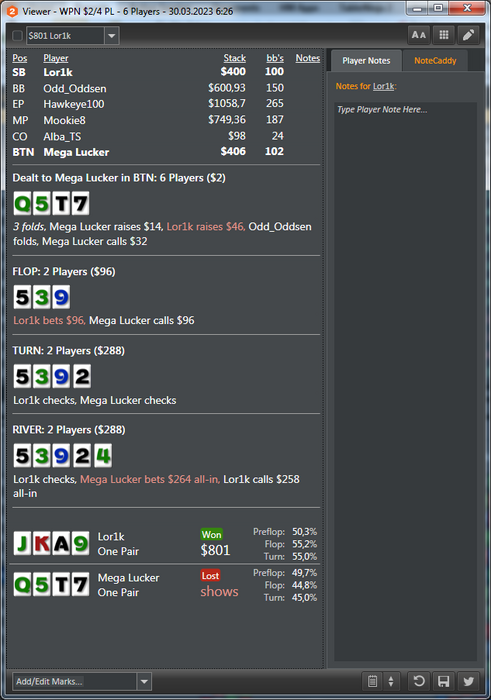
Task: Click the pencil edit icon
Action: 468,35
